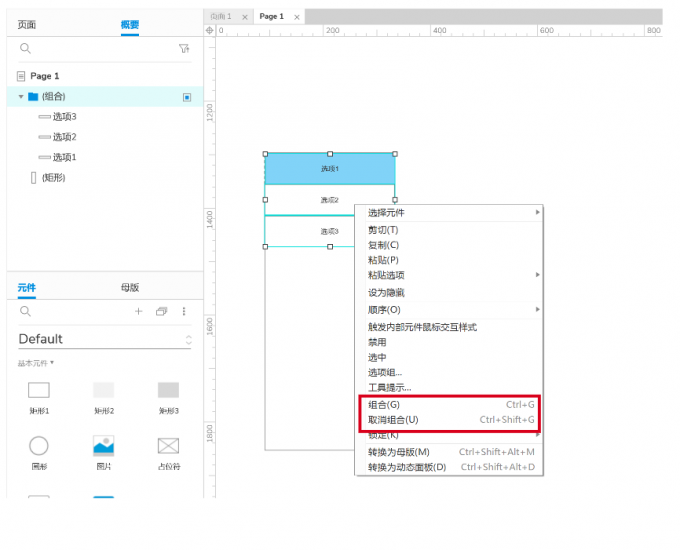Pick the 图片 image widget
This screenshot has height=550, width=680.
tap(104, 453)
